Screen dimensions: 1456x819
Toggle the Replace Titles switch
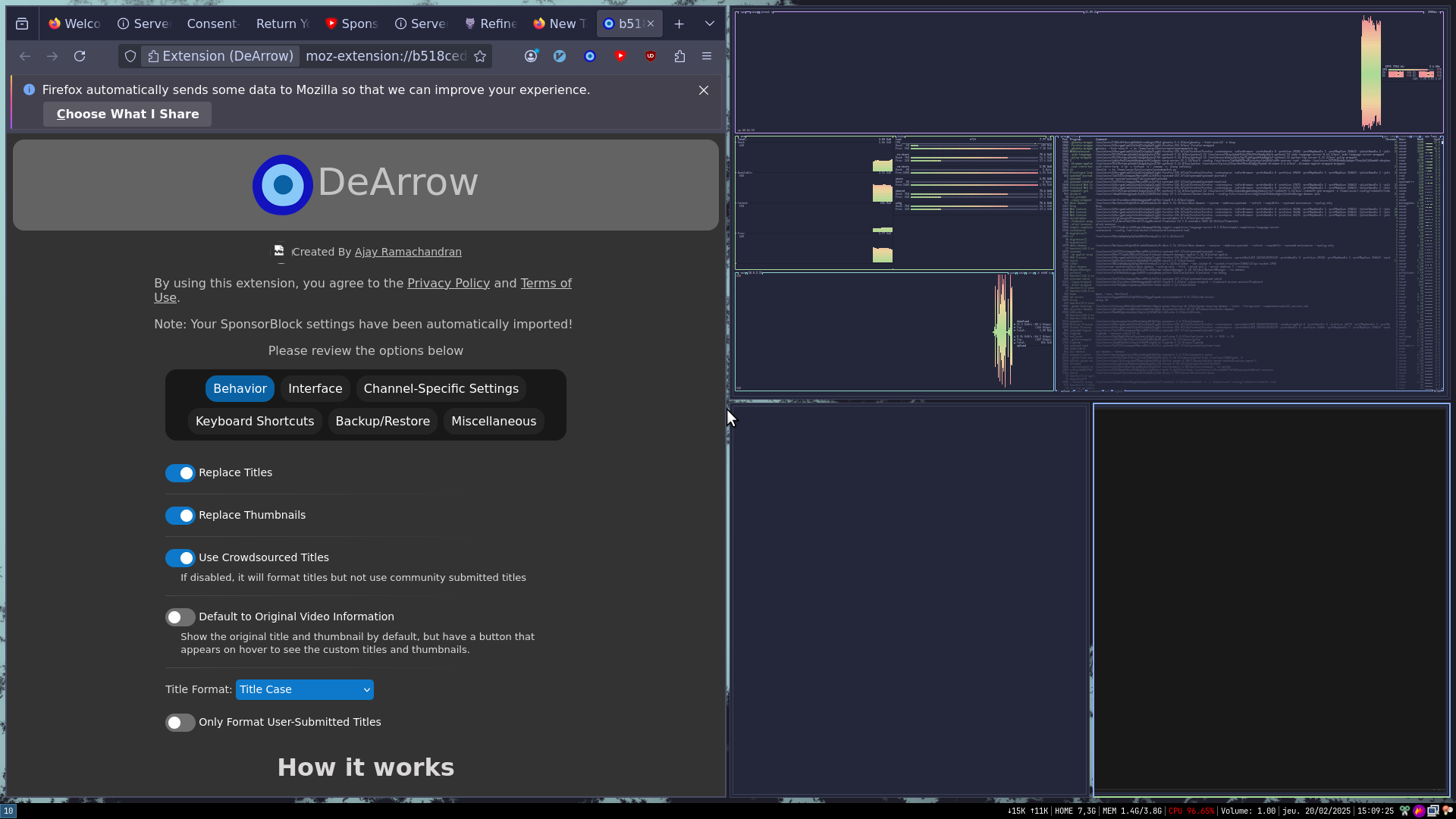pyautogui.click(x=180, y=473)
